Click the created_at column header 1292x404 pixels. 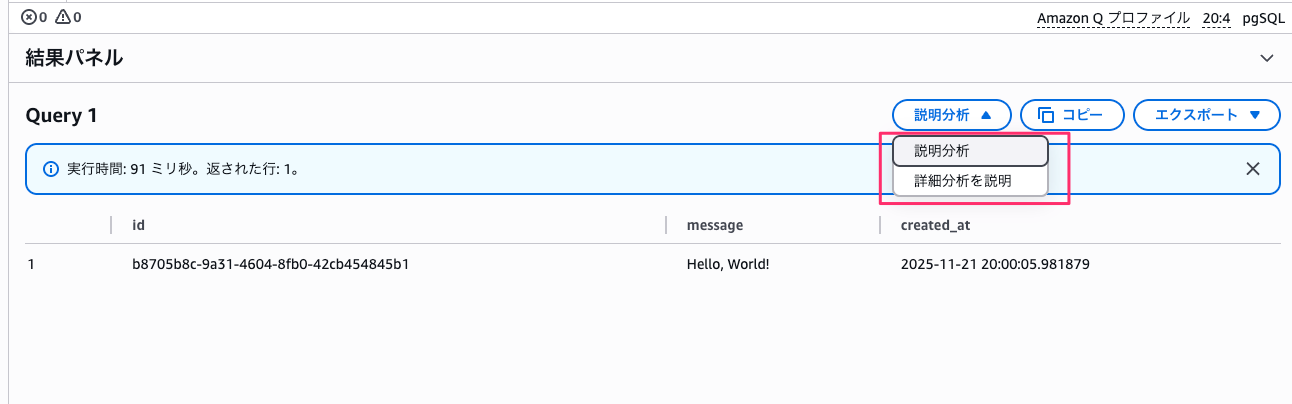pos(935,225)
